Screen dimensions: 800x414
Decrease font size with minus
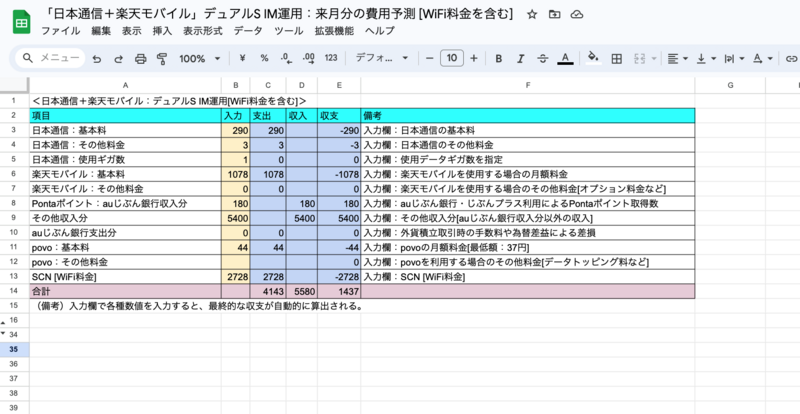(430, 58)
